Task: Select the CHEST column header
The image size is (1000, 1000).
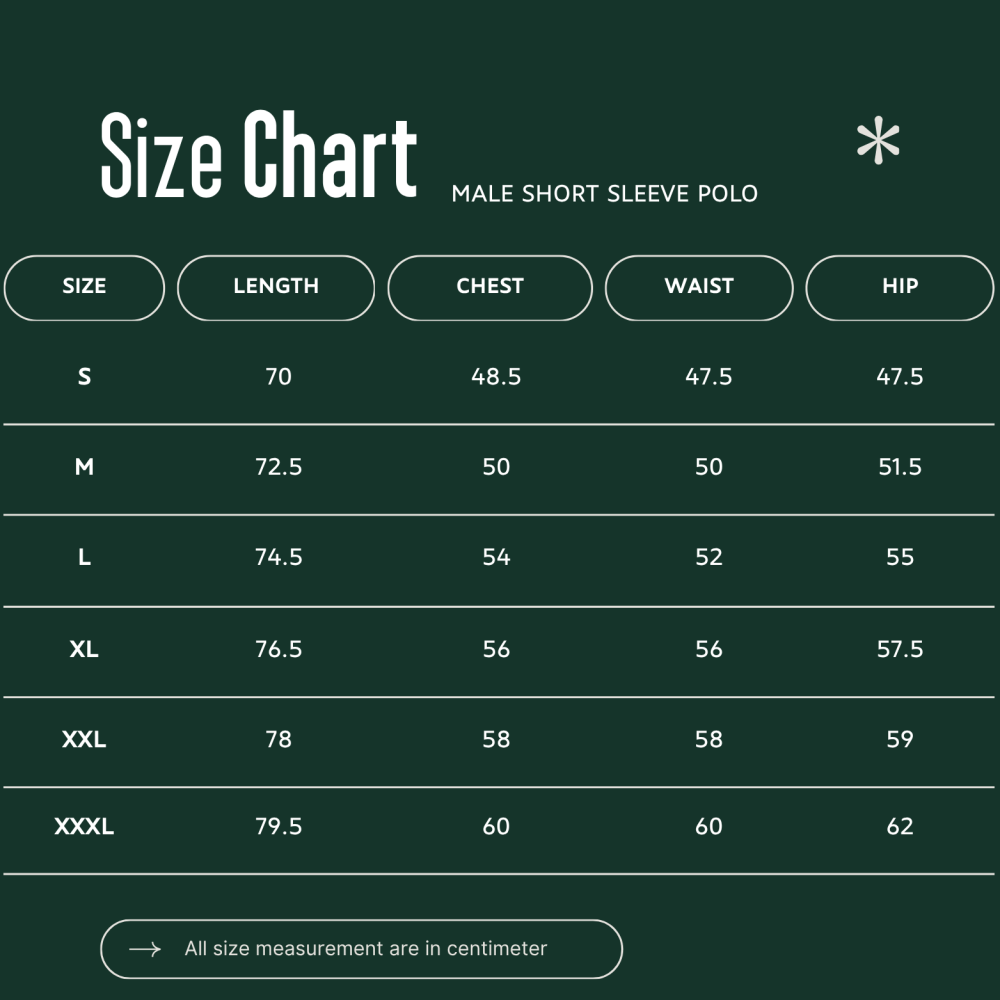Action: pos(490,287)
